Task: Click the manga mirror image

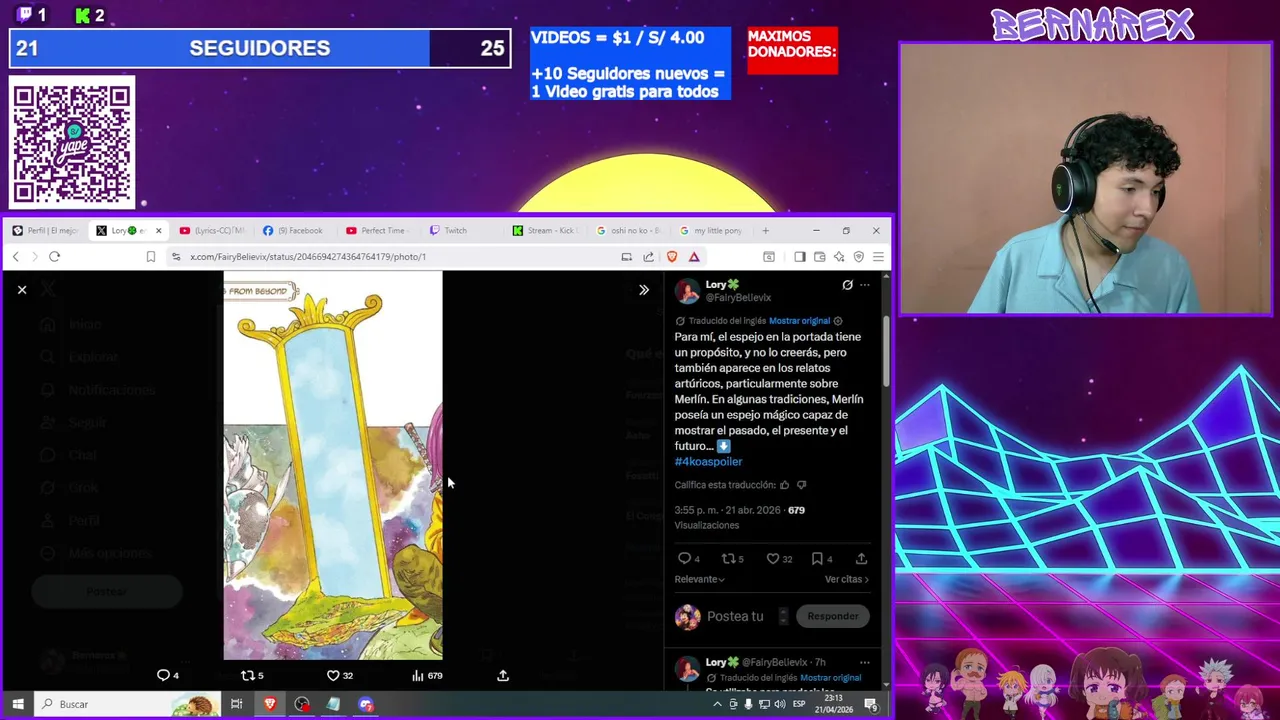Action: pos(333,465)
